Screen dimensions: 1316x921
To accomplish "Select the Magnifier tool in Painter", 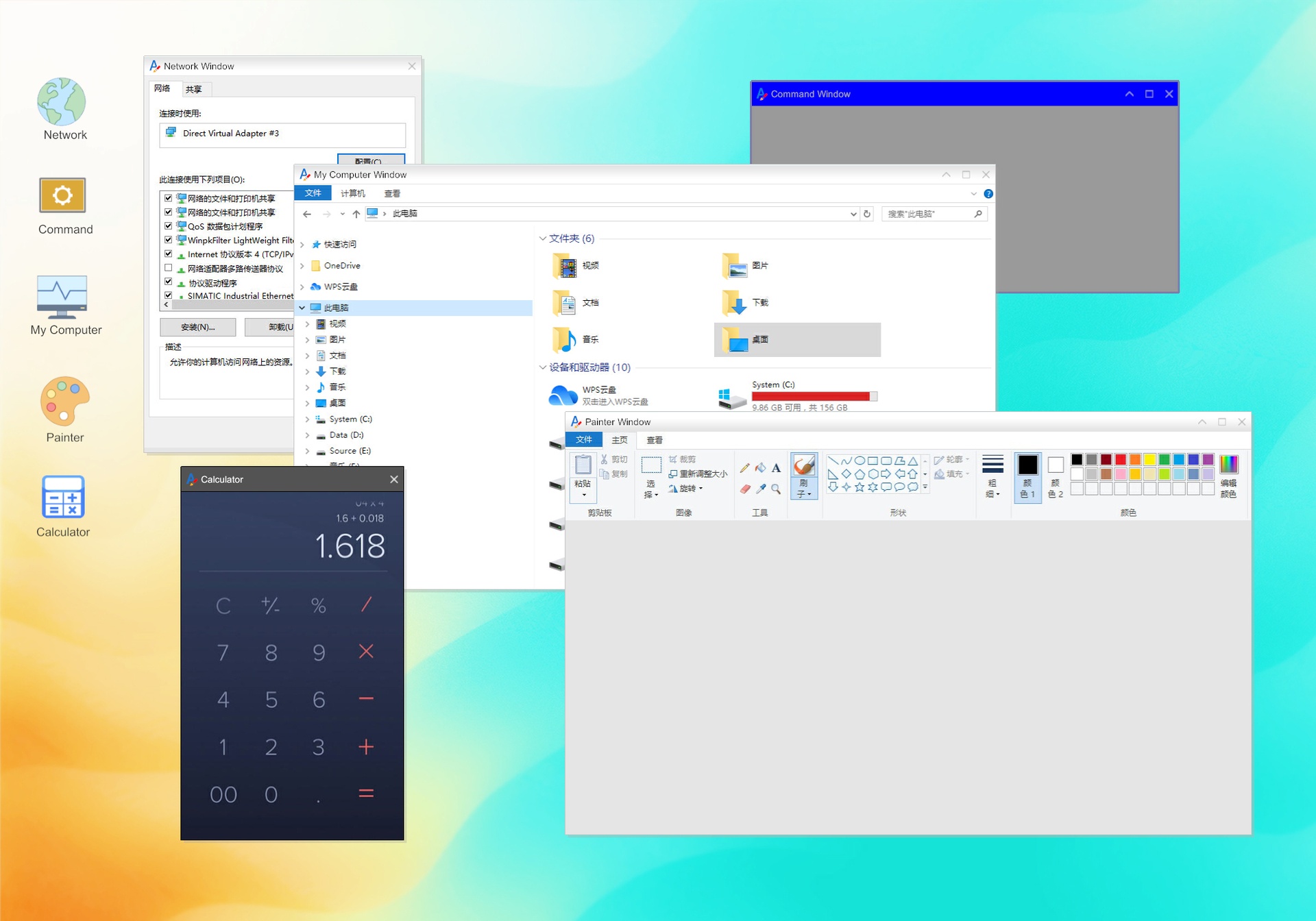I will pyautogui.click(x=776, y=489).
